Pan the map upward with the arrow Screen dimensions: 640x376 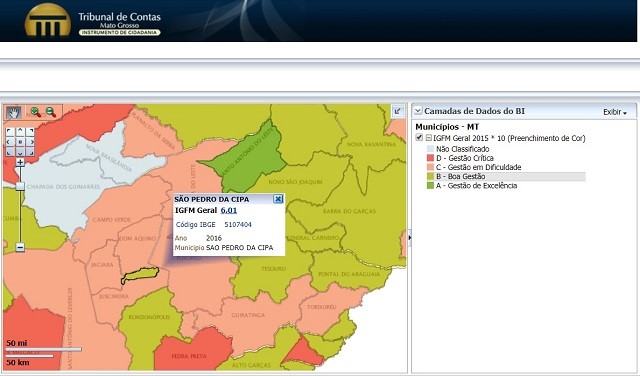(20, 131)
